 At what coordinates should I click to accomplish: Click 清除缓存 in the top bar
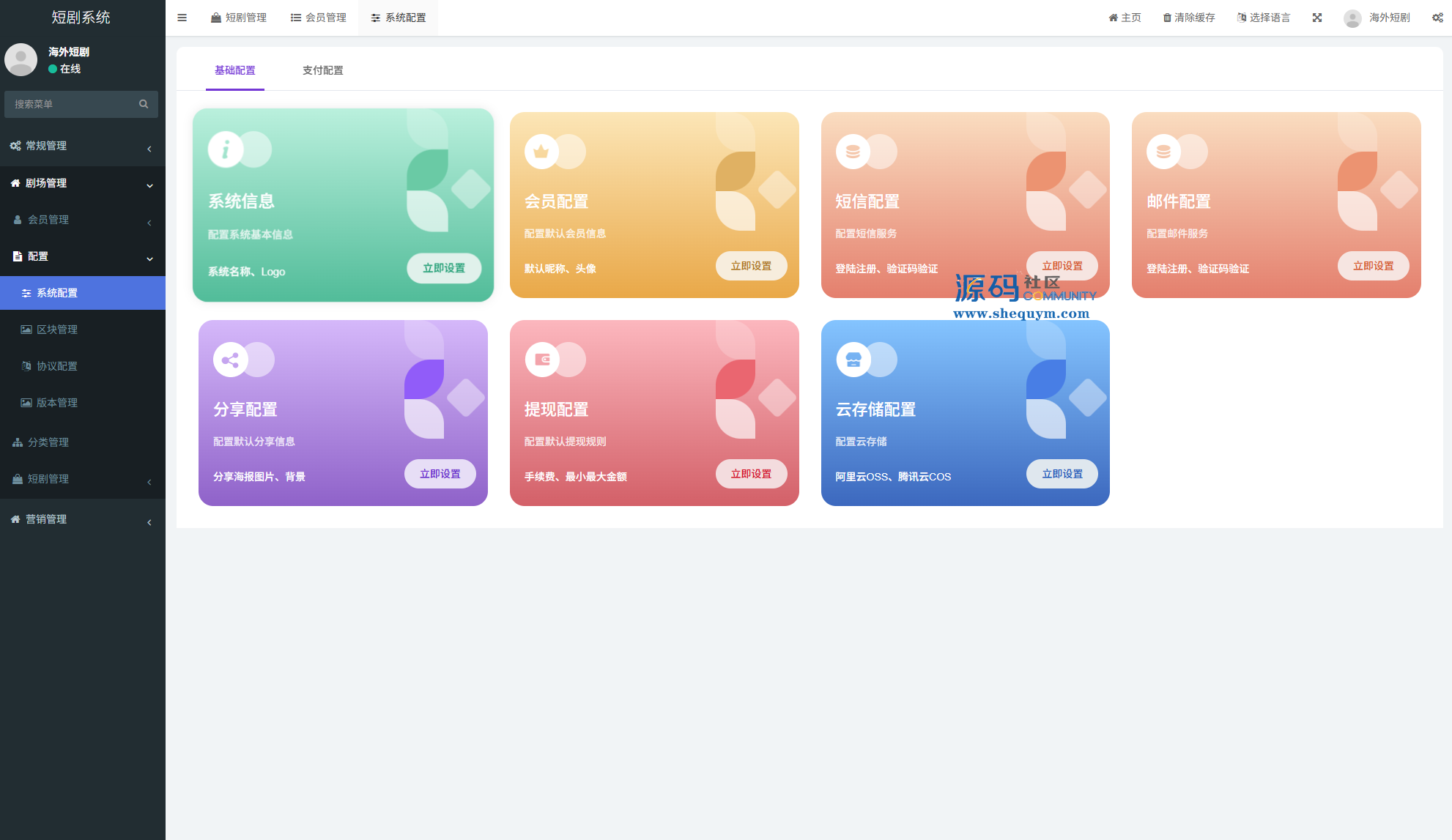[1189, 18]
